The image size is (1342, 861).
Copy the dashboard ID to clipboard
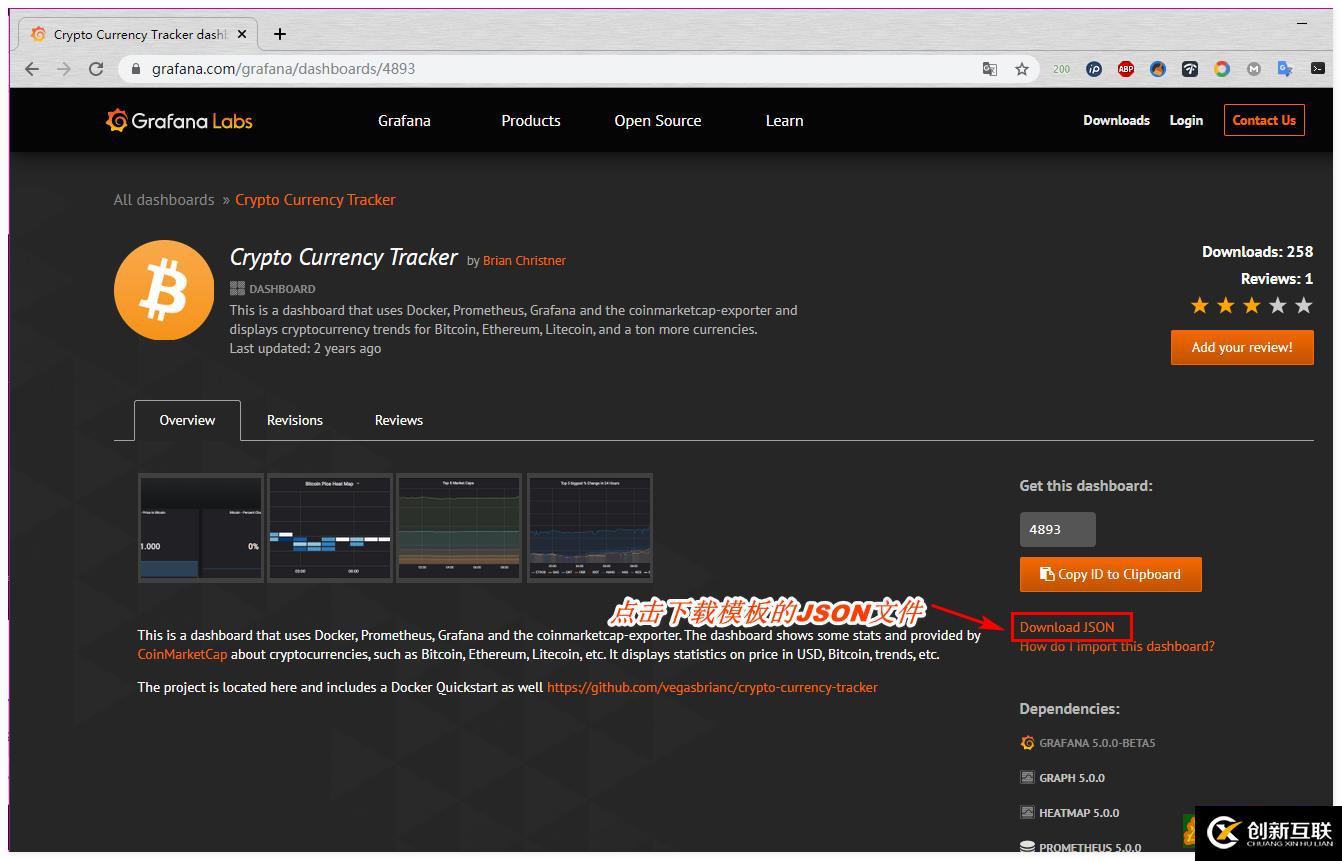pos(1110,574)
